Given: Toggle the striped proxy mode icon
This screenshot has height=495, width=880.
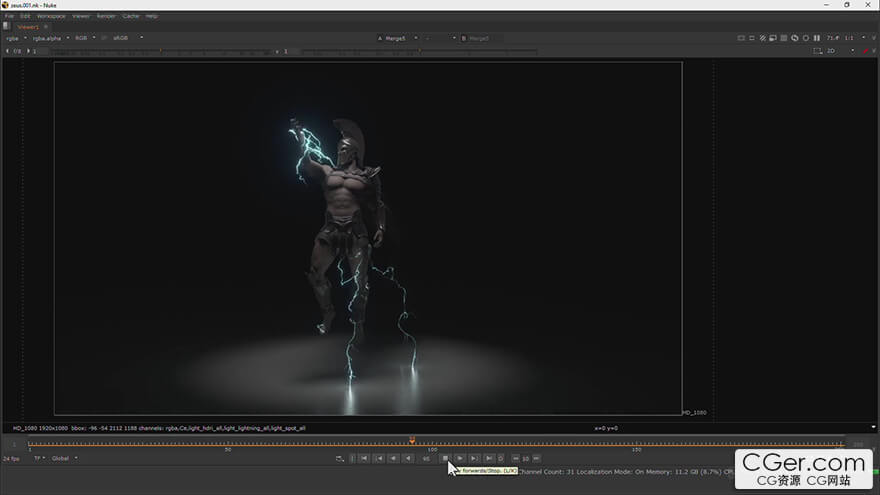Looking at the screenshot, I should tap(763, 38).
